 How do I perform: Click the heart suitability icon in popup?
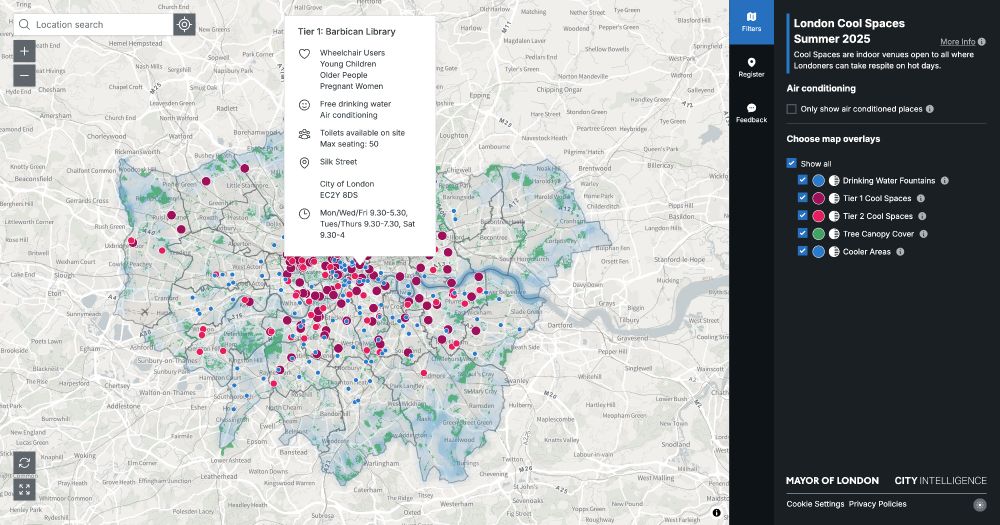tap(304, 54)
